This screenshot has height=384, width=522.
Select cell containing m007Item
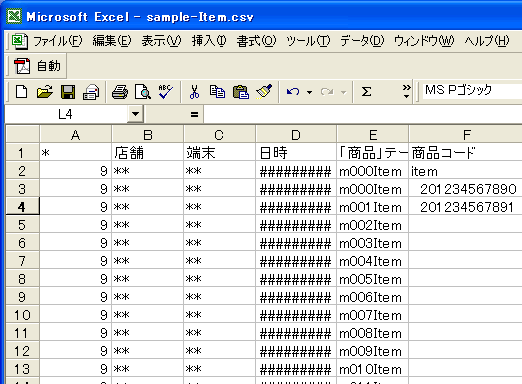pyautogui.click(x=373, y=315)
